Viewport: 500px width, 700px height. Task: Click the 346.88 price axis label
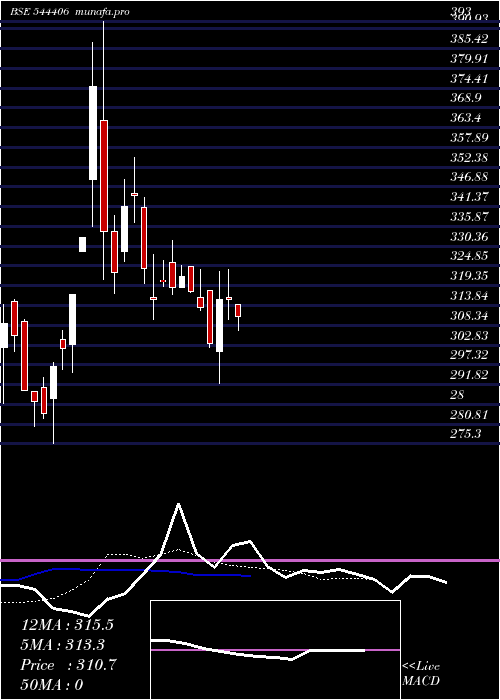click(469, 177)
